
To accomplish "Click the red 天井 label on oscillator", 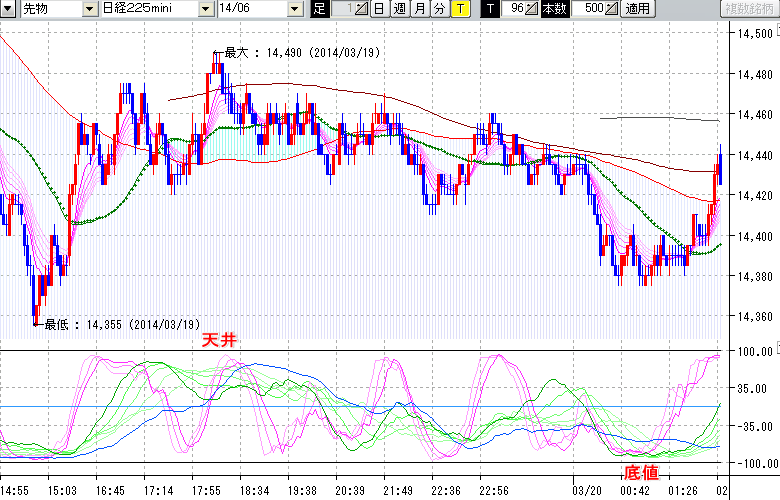I will [x=219, y=340].
